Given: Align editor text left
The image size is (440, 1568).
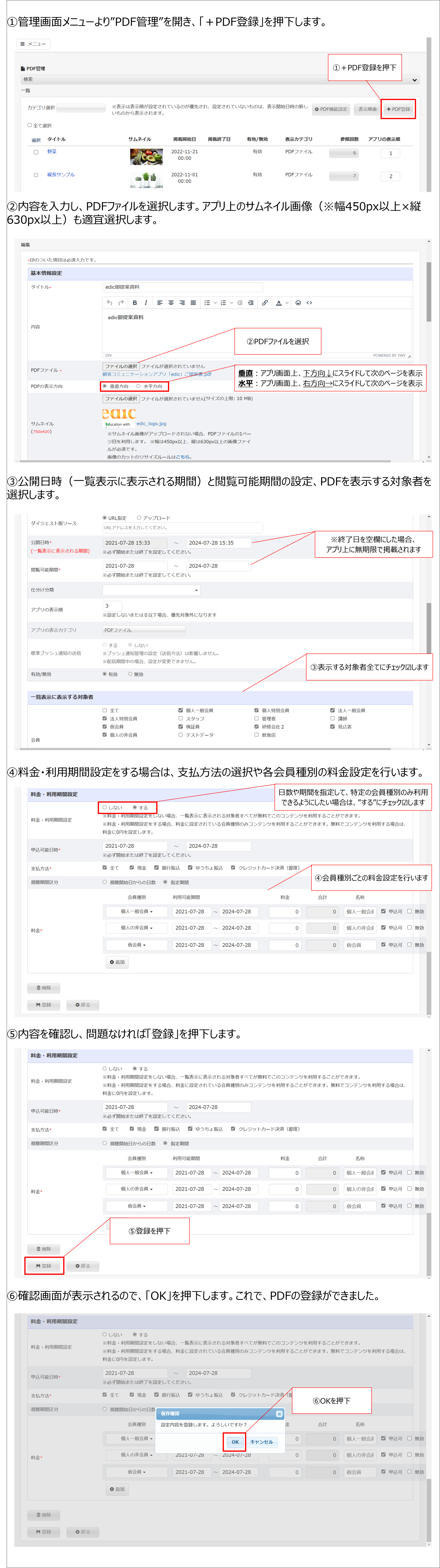Looking at the screenshot, I should pos(160,302).
